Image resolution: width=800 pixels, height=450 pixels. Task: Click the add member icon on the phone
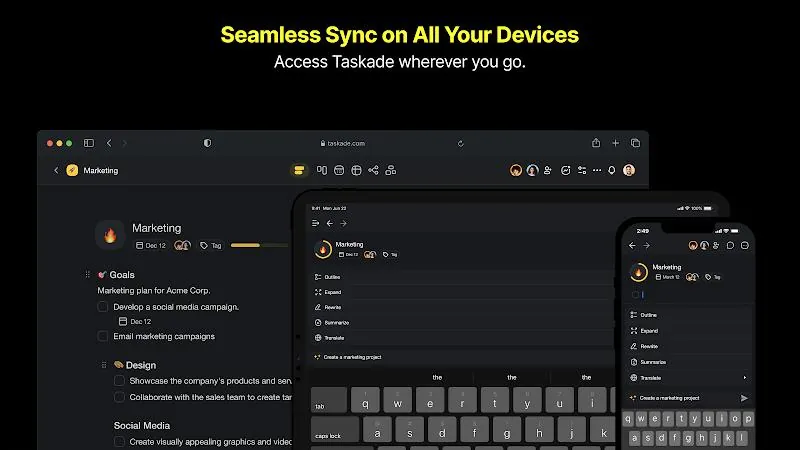(716, 245)
